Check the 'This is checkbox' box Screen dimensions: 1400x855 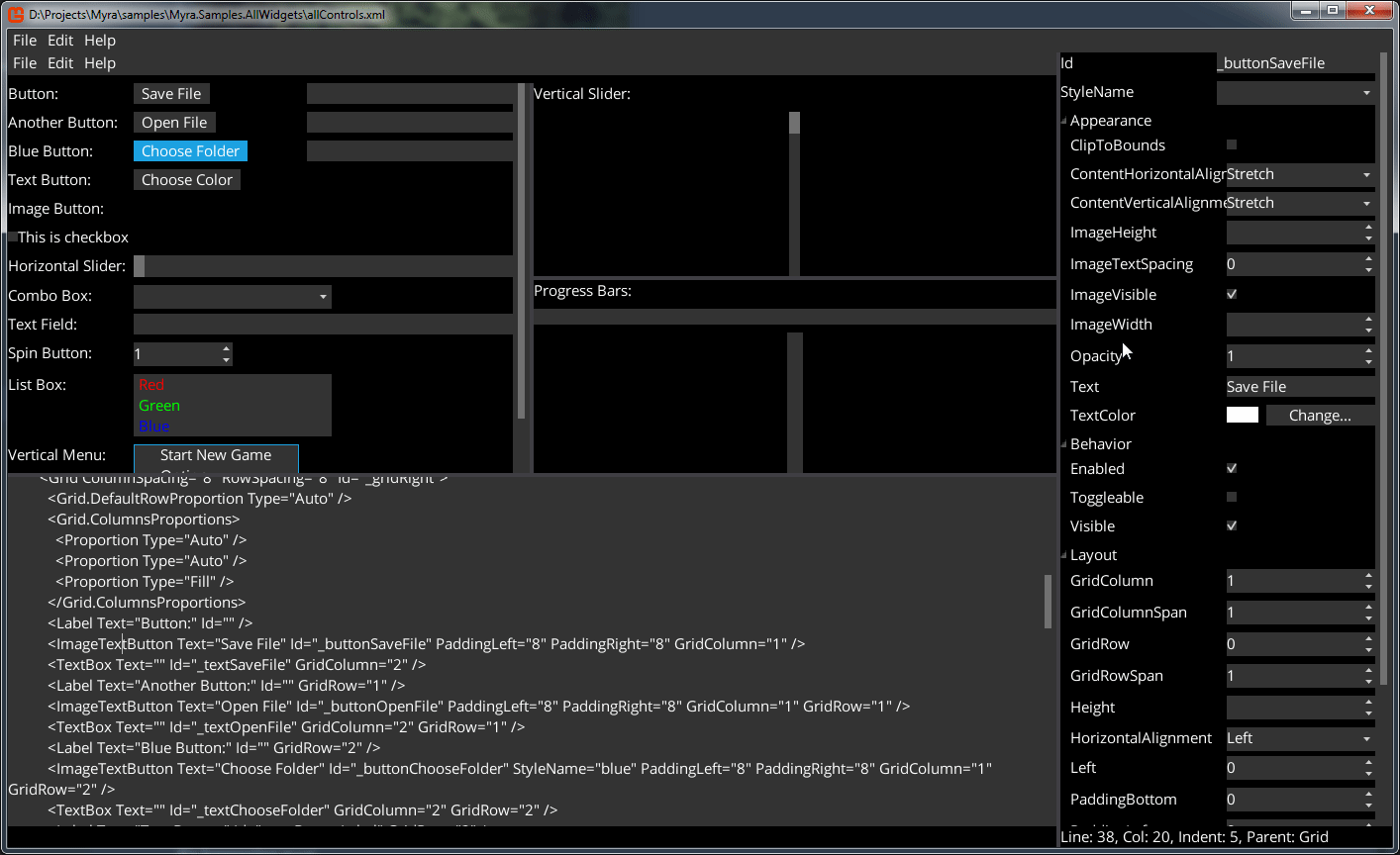(13, 237)
